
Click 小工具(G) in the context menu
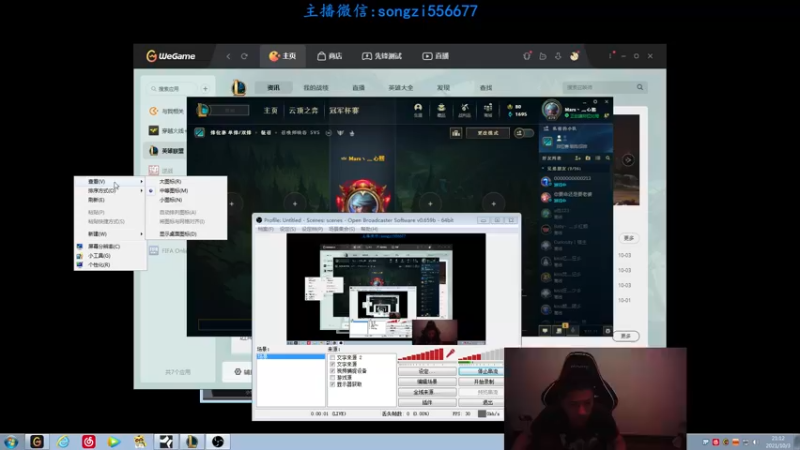pos(99,256)
